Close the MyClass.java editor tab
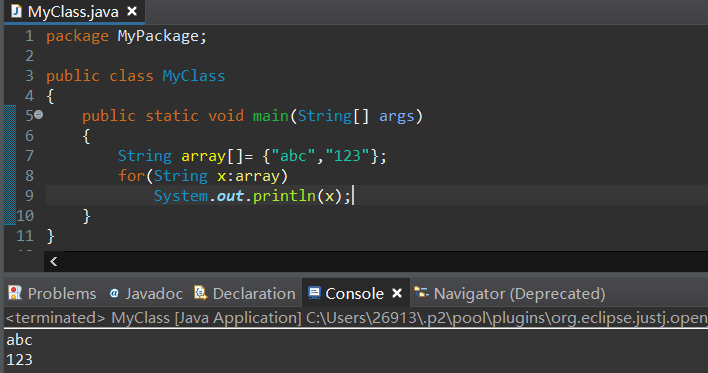This screenshot has width=708, height=373. pos(132,11)
